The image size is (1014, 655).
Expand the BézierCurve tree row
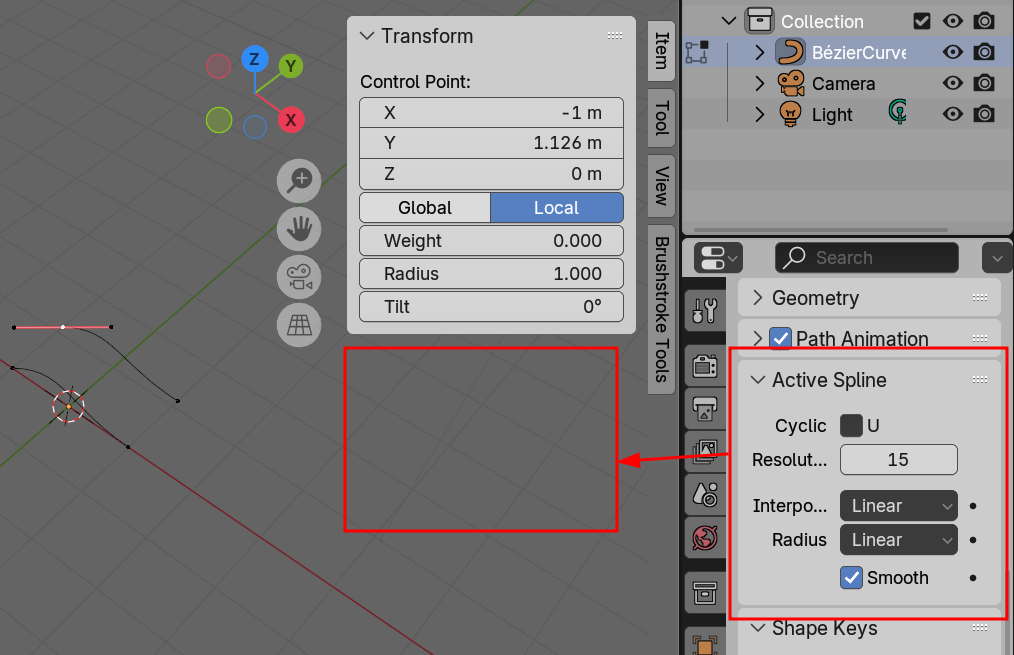click(x=760, y=52)
